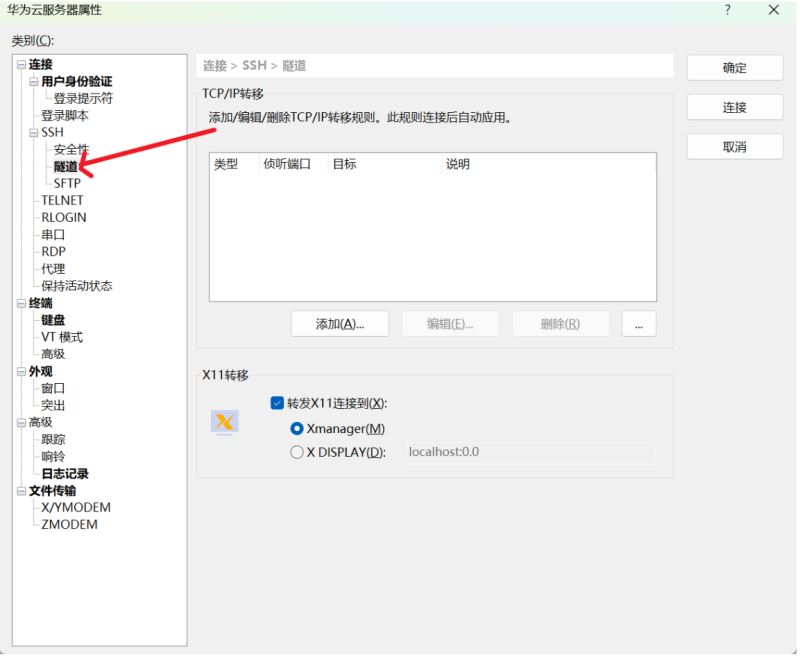Choose the X DISPLAY(D) radio option

pyautogui.click(x=296, y=452)
